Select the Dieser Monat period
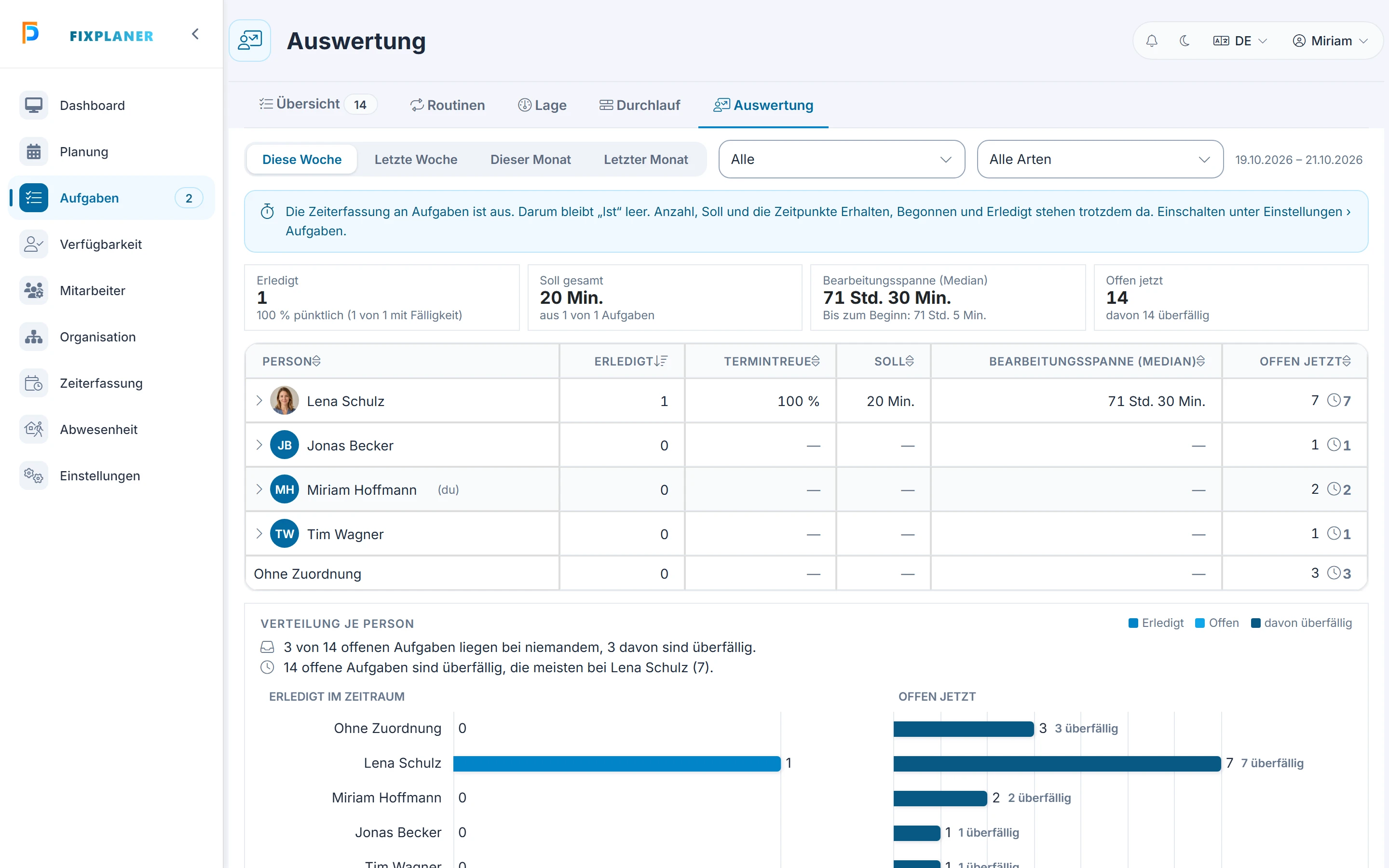The height and width of the screenshot is (868, 1389). (531, 160)
